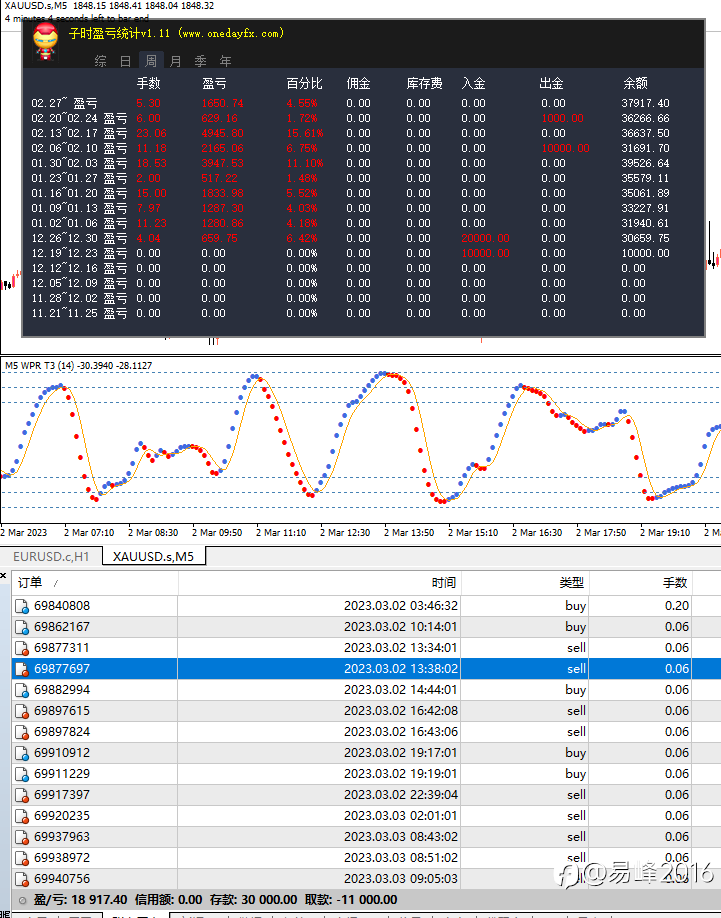Select order icon for 69897615
This screenshot has width=721, height=918.
click(22, 711)
